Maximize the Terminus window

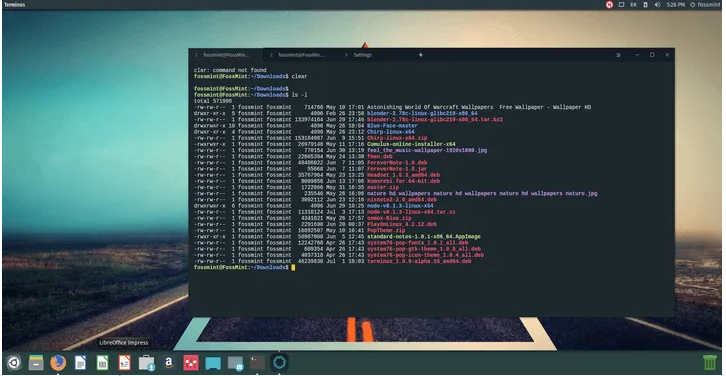click(x=652, y=55)
